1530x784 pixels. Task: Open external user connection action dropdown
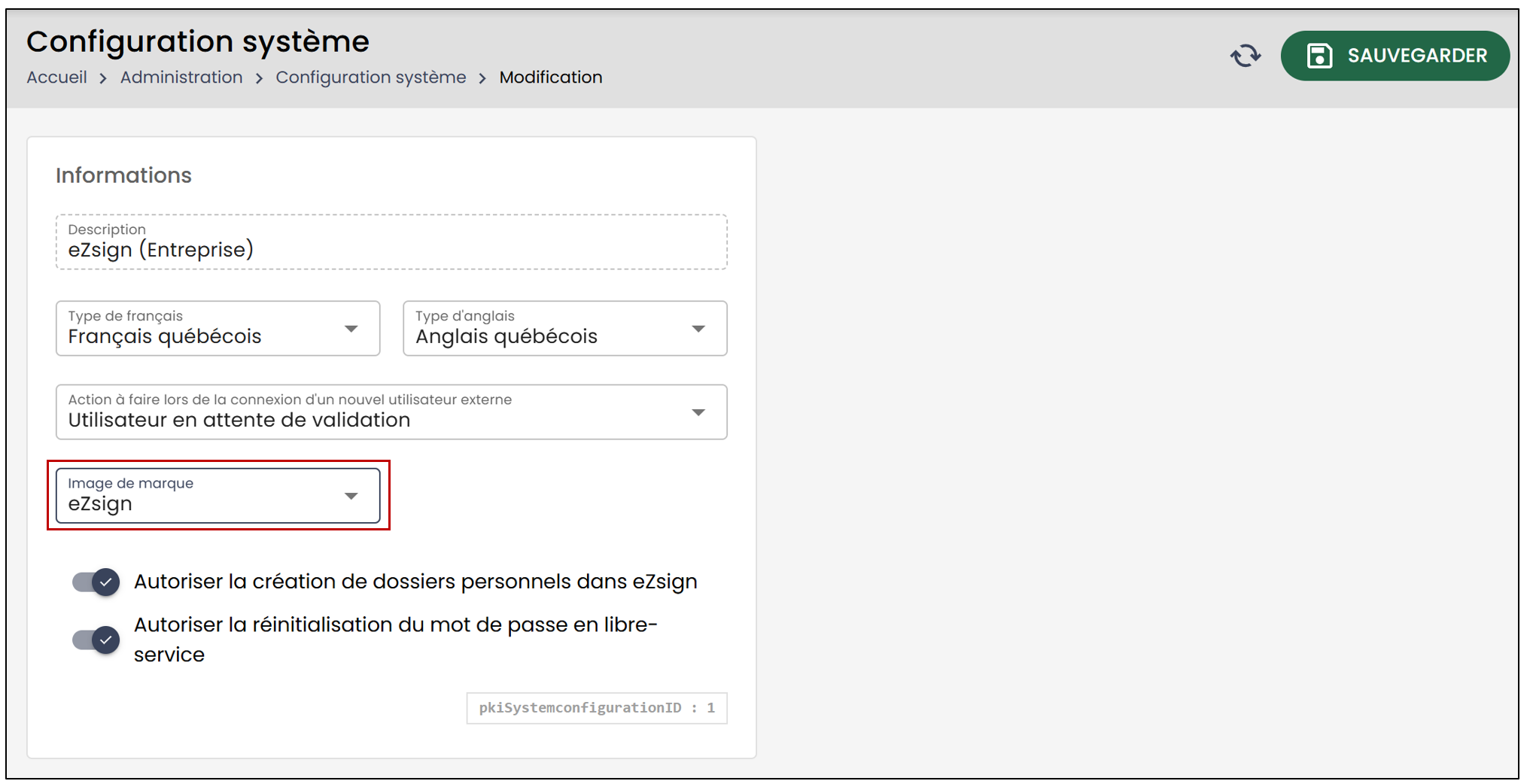coord(391,412)
